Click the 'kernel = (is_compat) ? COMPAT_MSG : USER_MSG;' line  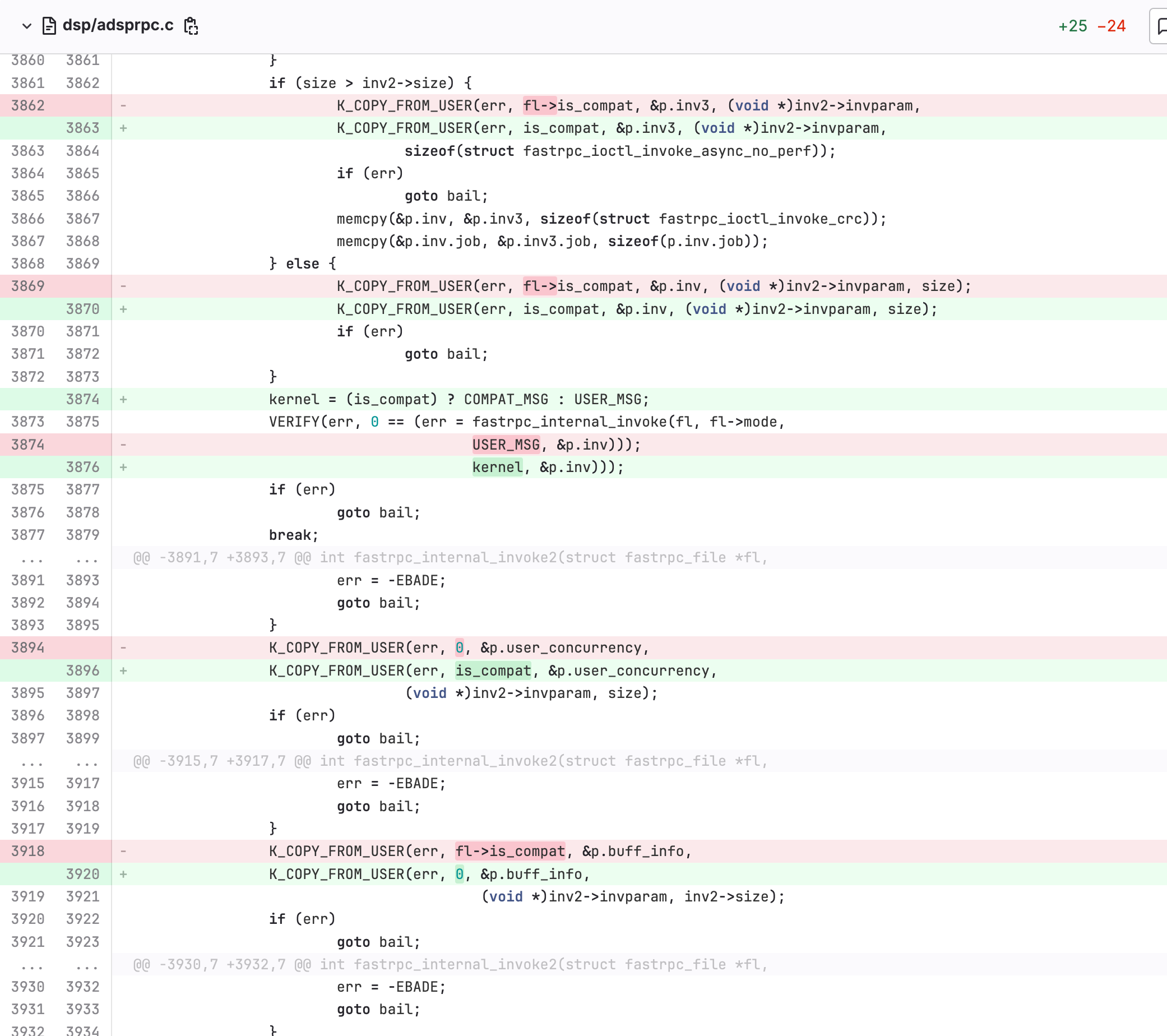[x=459, y=399]
